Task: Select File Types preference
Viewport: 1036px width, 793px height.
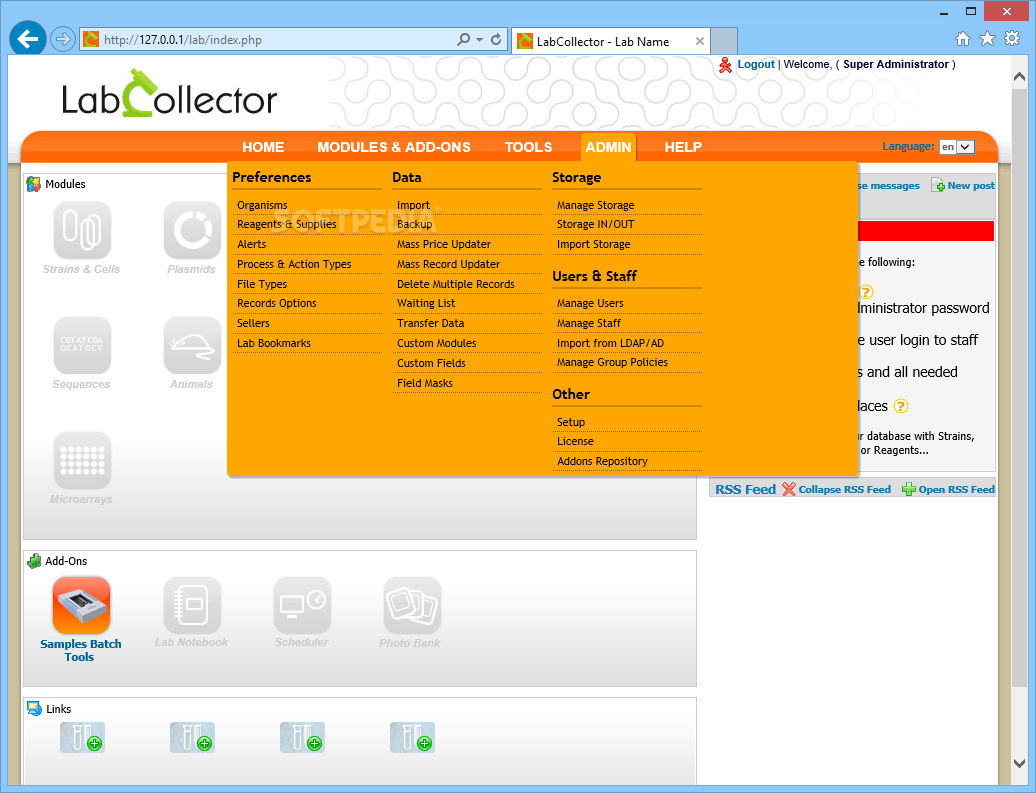Action: tap(262, 284)
